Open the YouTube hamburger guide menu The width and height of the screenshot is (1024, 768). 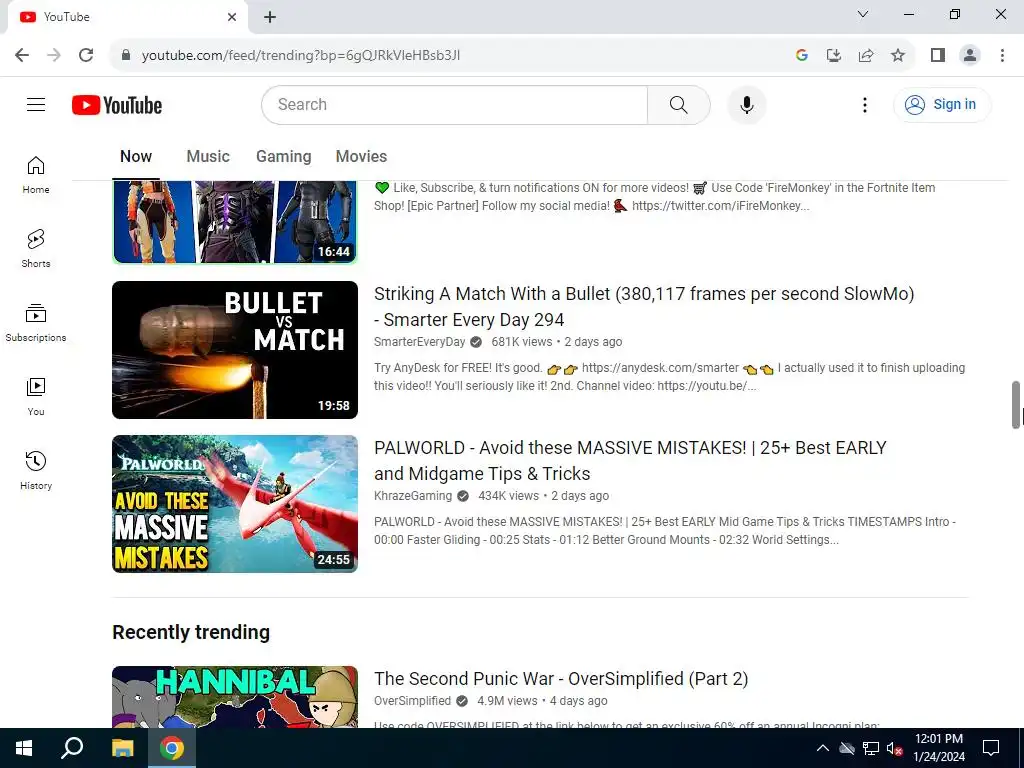pos(36,104)
